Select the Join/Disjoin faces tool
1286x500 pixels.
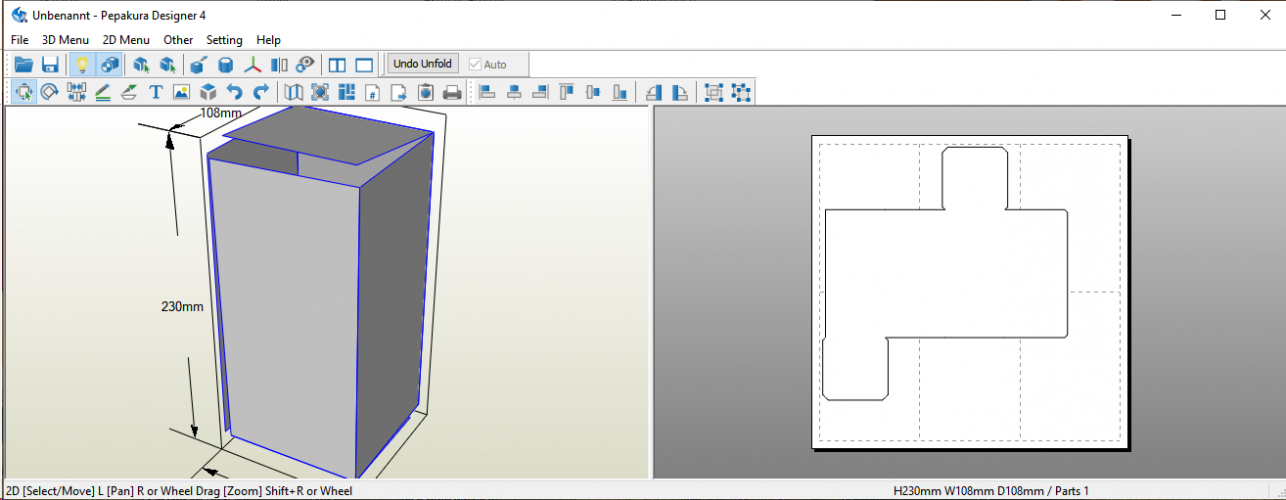76,92
